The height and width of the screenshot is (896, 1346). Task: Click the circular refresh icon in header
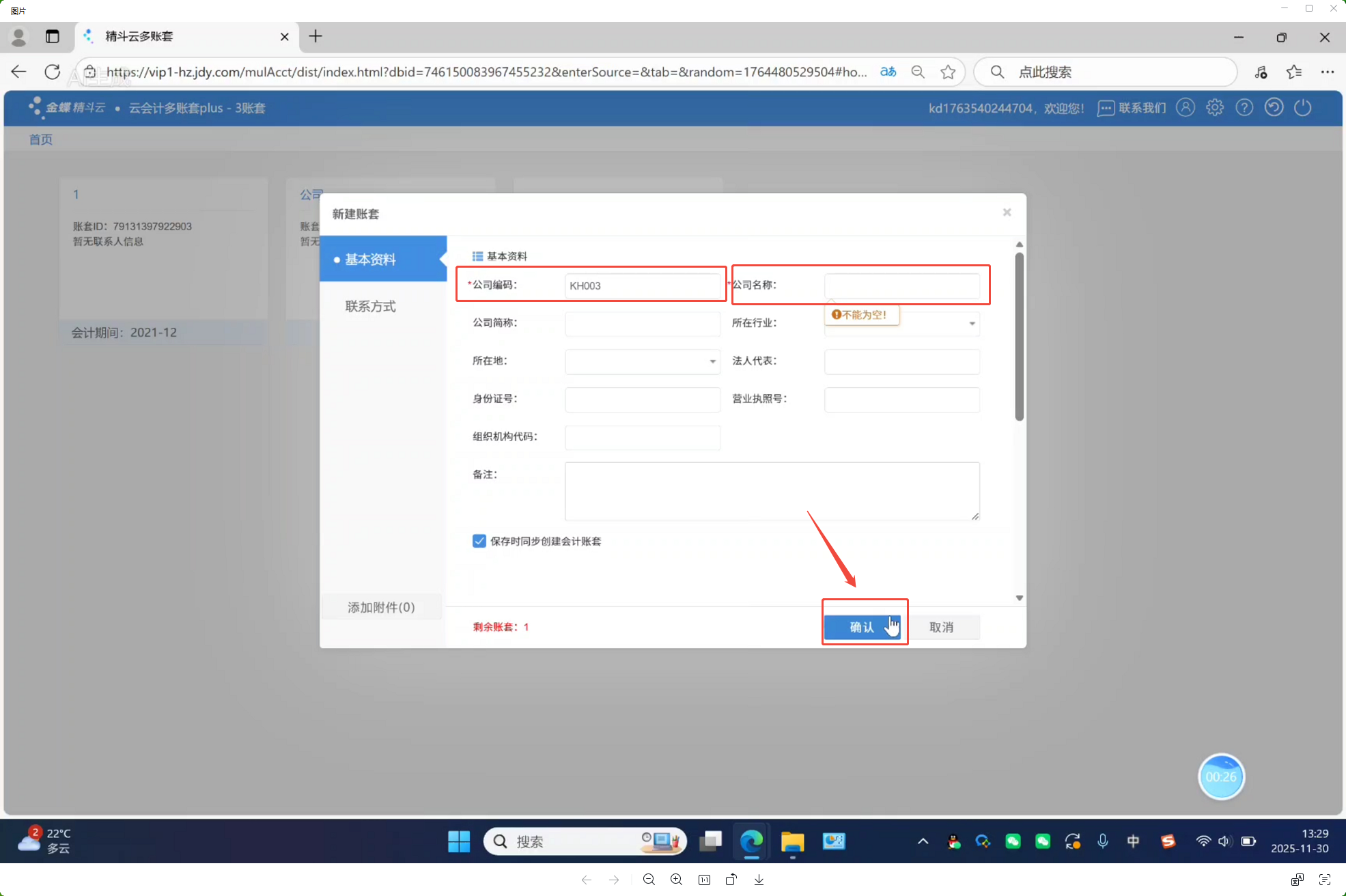pyautogui.click(x=1274, y=108)
